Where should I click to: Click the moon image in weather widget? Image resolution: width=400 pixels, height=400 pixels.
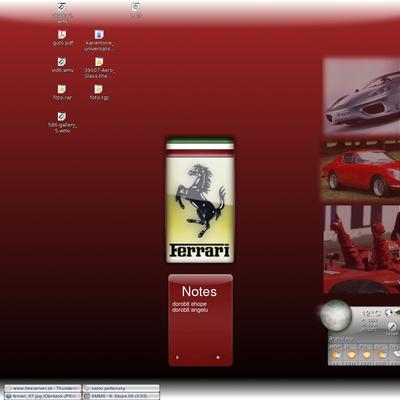pos(336,316)
